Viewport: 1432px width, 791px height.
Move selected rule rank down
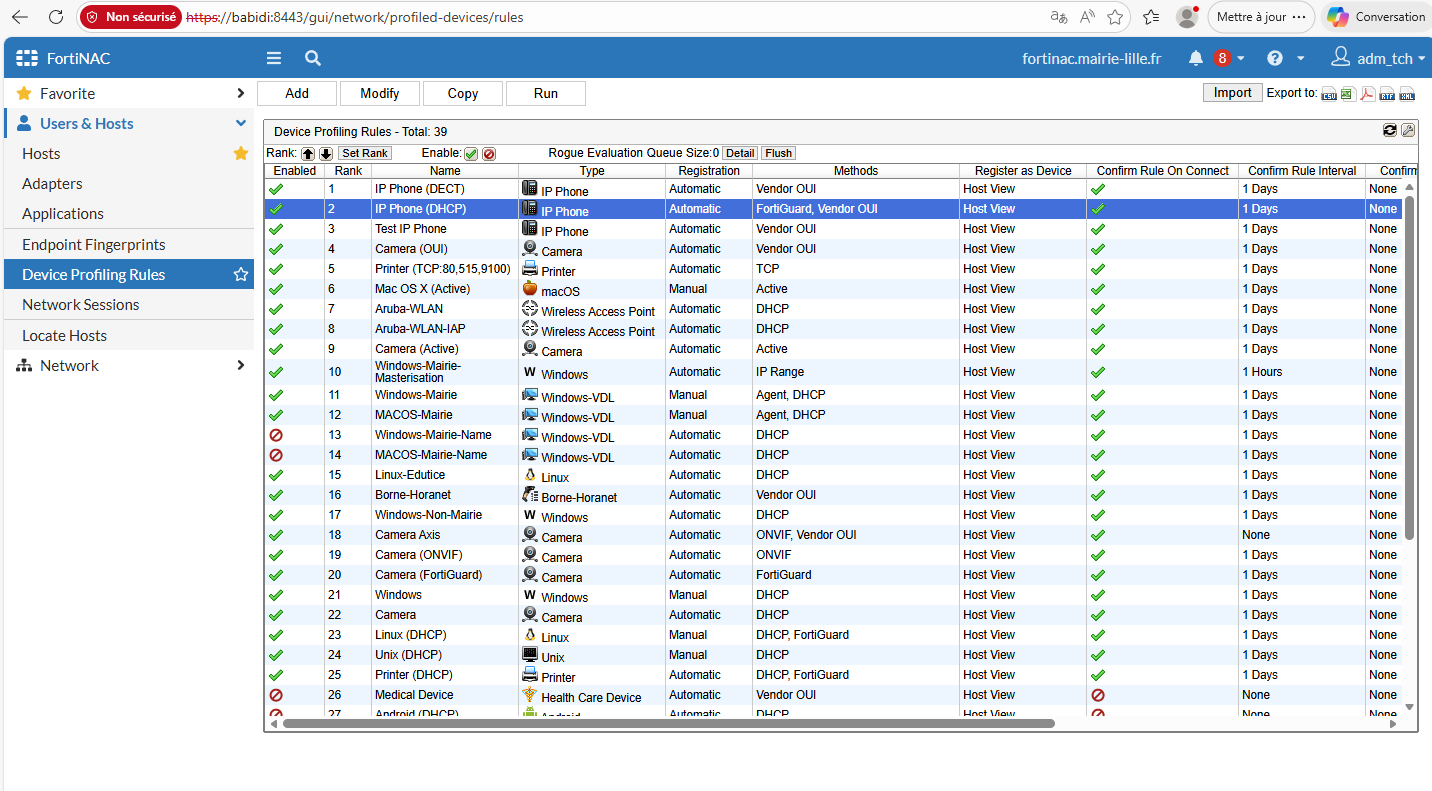(x=326, y=154)
